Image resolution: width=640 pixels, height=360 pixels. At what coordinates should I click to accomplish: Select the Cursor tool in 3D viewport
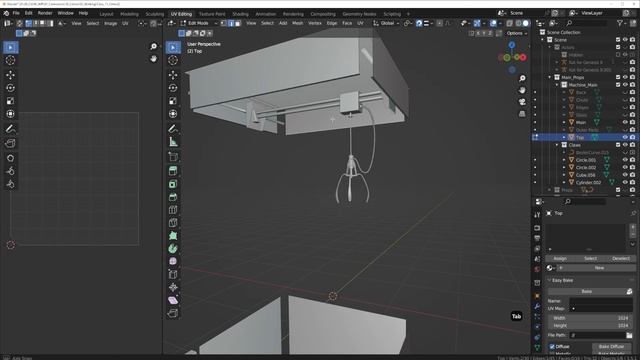[173, 60]
